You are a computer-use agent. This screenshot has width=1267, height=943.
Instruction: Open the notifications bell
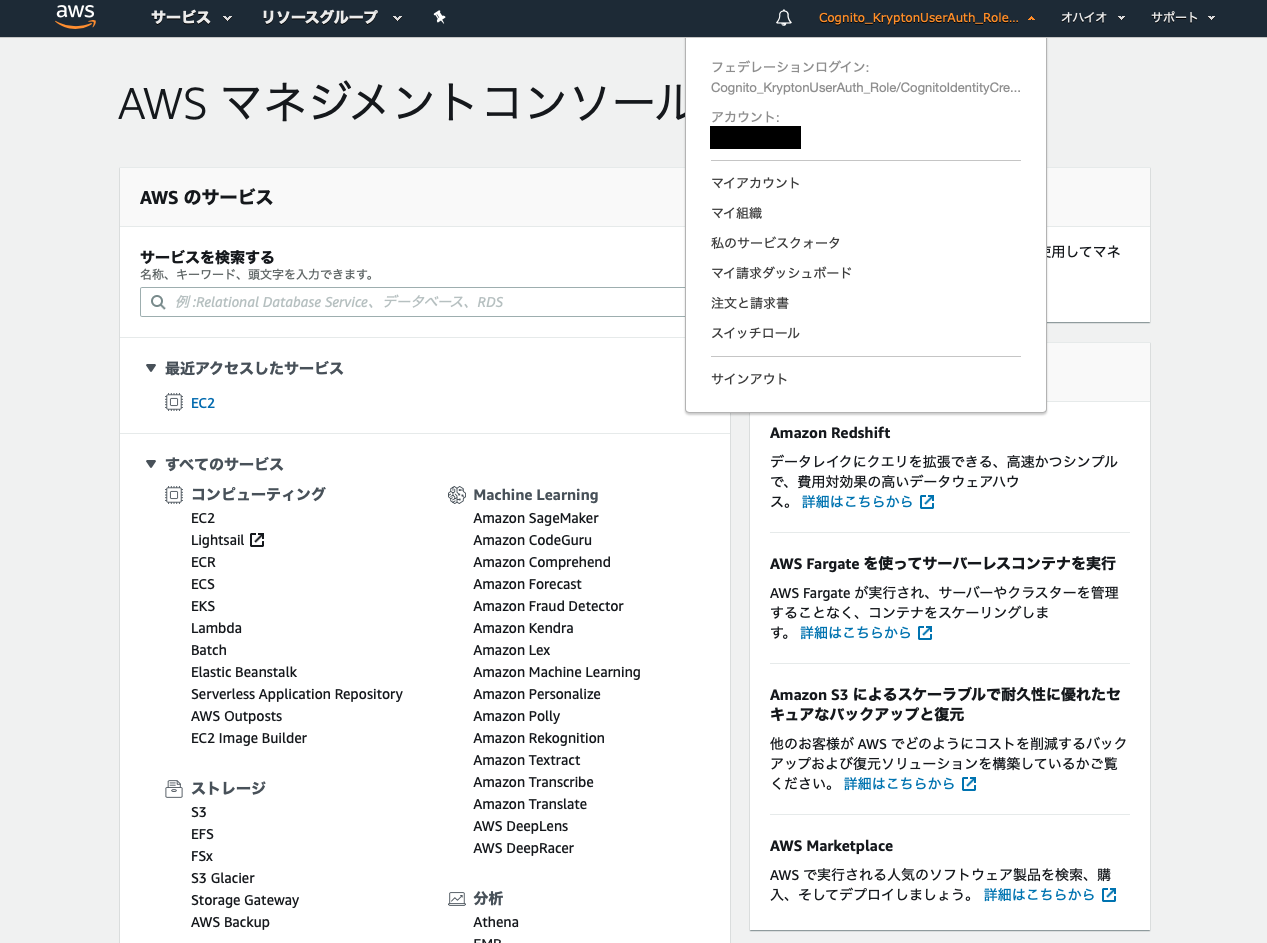point(783,17)
